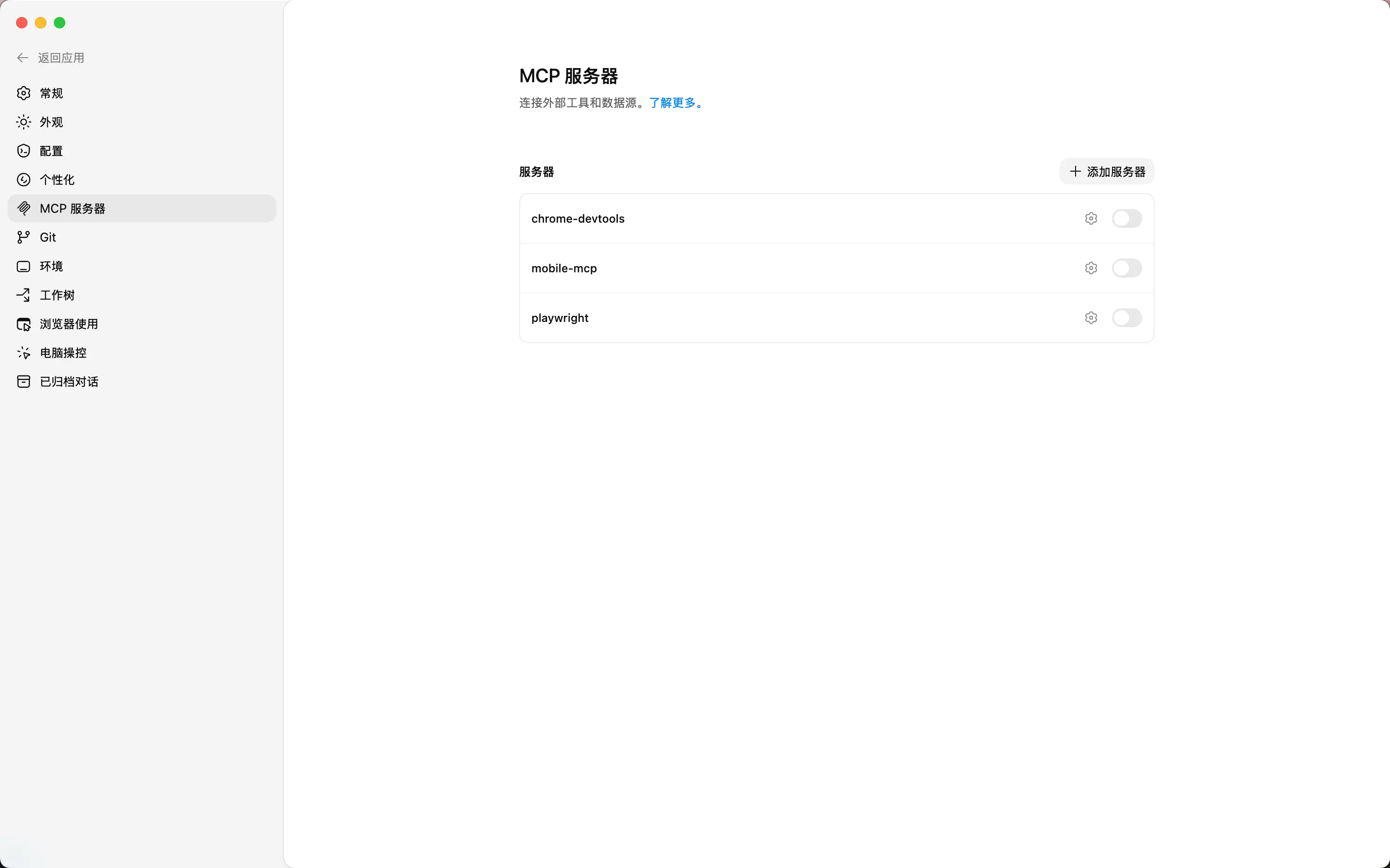Open the 环境 settings page

coord(51,266)
